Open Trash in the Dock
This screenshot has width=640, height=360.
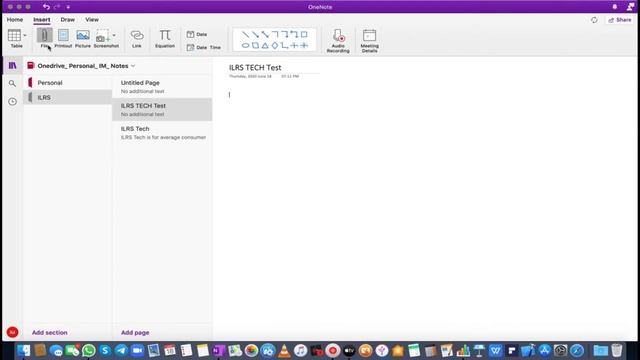(x=617, y=351)
